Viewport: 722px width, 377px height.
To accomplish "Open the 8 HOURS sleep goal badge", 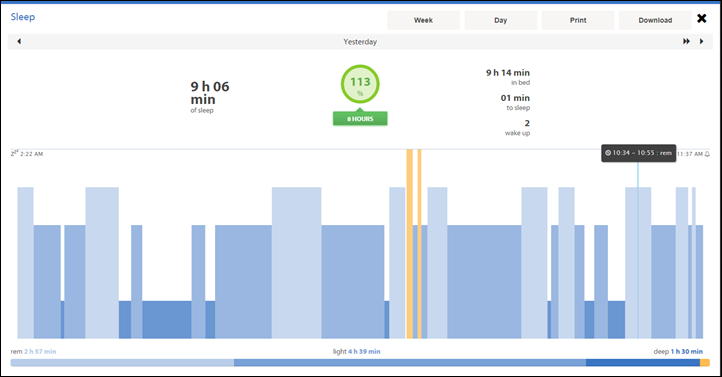I will point(360,119).
